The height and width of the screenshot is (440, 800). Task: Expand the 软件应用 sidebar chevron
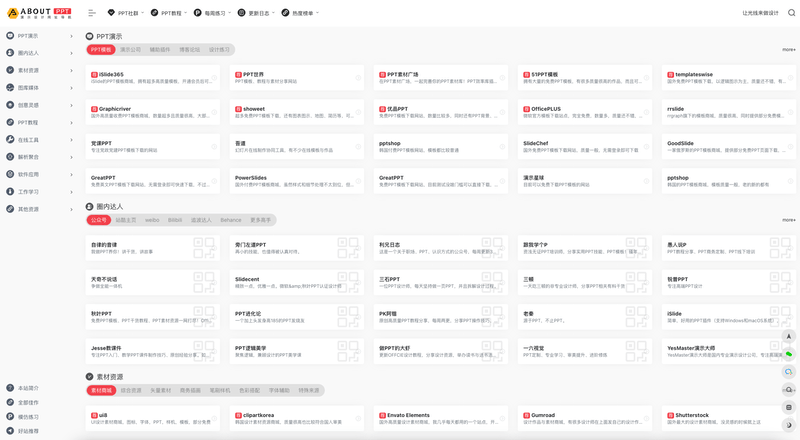[71, 175]
